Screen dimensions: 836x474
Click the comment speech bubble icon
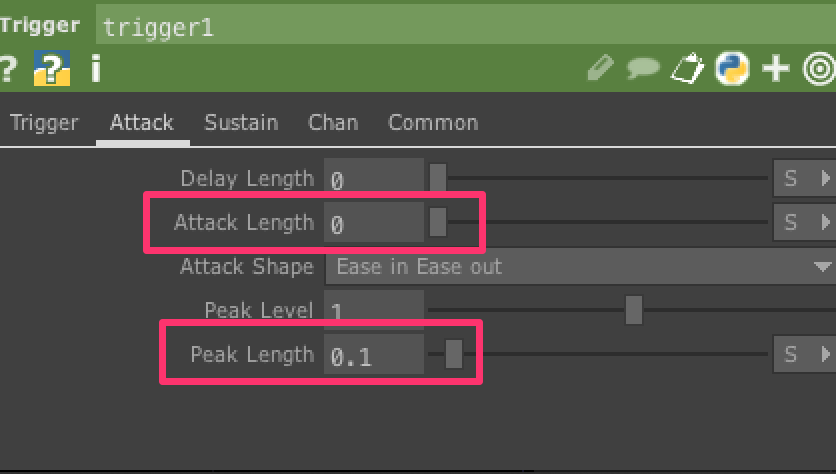tap(642, 69)
